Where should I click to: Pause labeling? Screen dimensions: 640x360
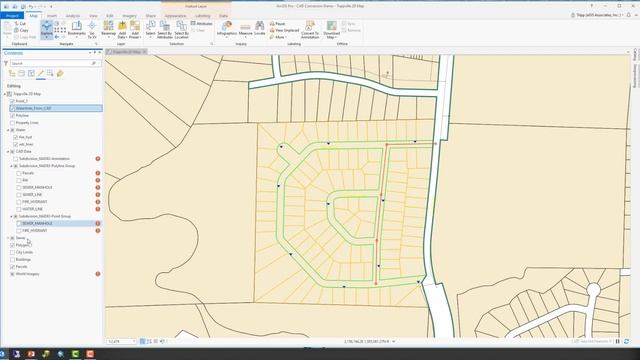pos(278,24)
